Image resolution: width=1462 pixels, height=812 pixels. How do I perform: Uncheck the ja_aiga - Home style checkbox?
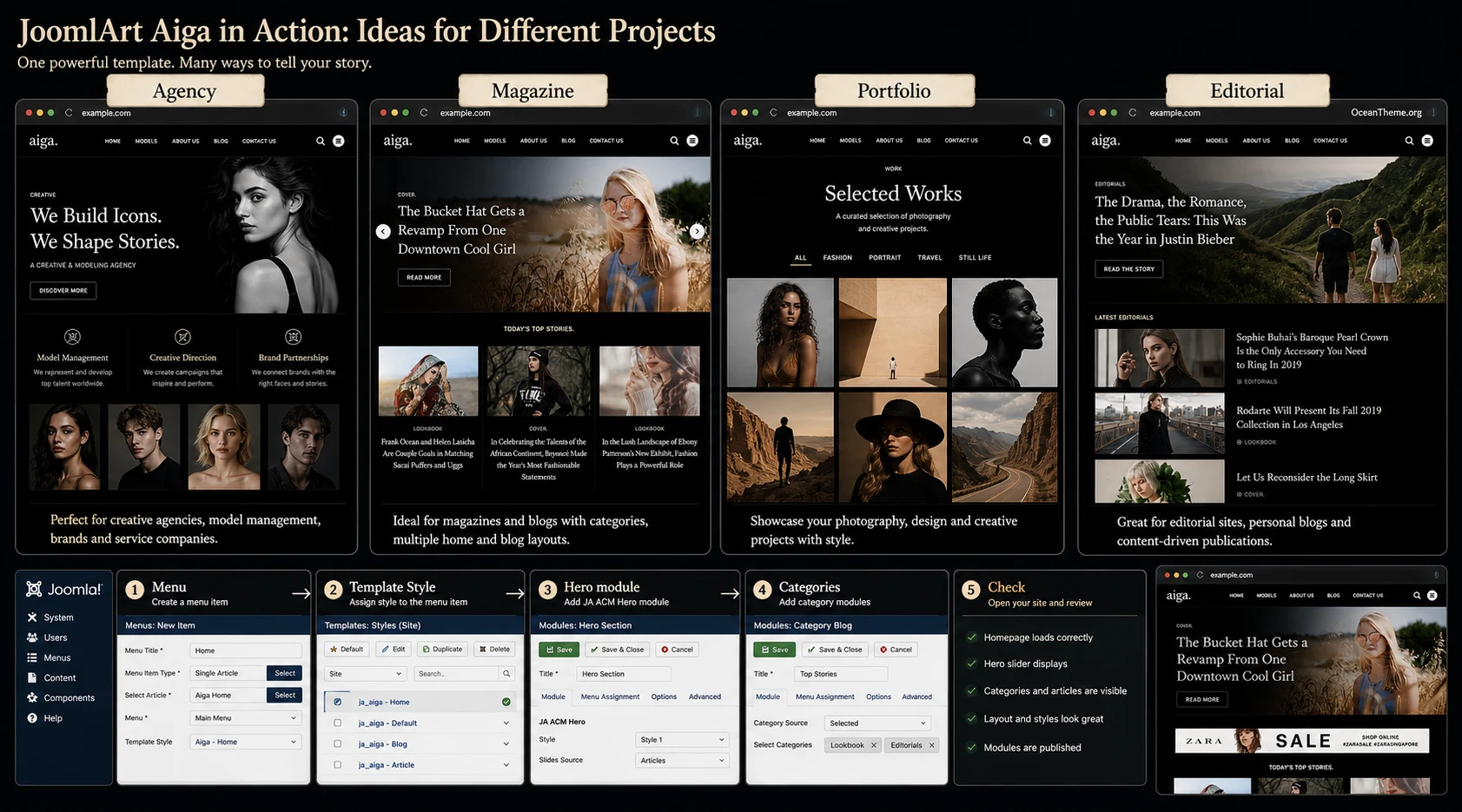338,702
